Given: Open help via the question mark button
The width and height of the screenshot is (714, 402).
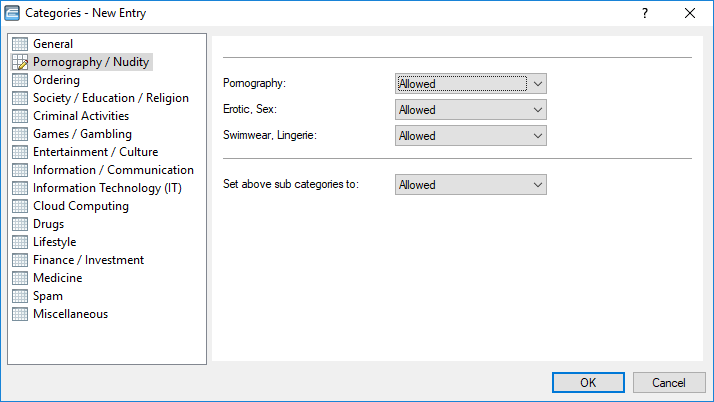Looking at the screenshot, I should pos(645,13).
